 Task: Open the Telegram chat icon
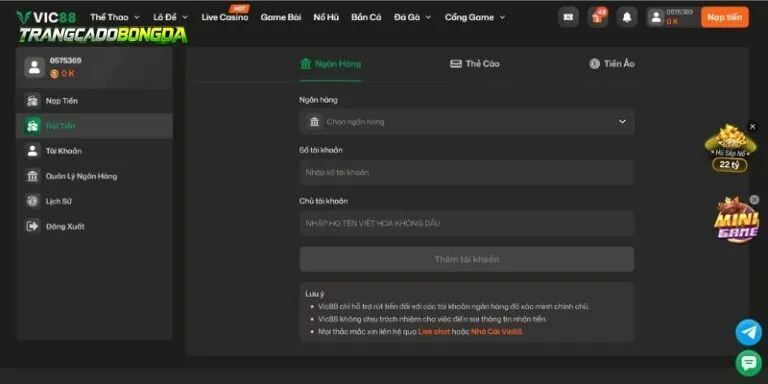(x=748, y=333)
